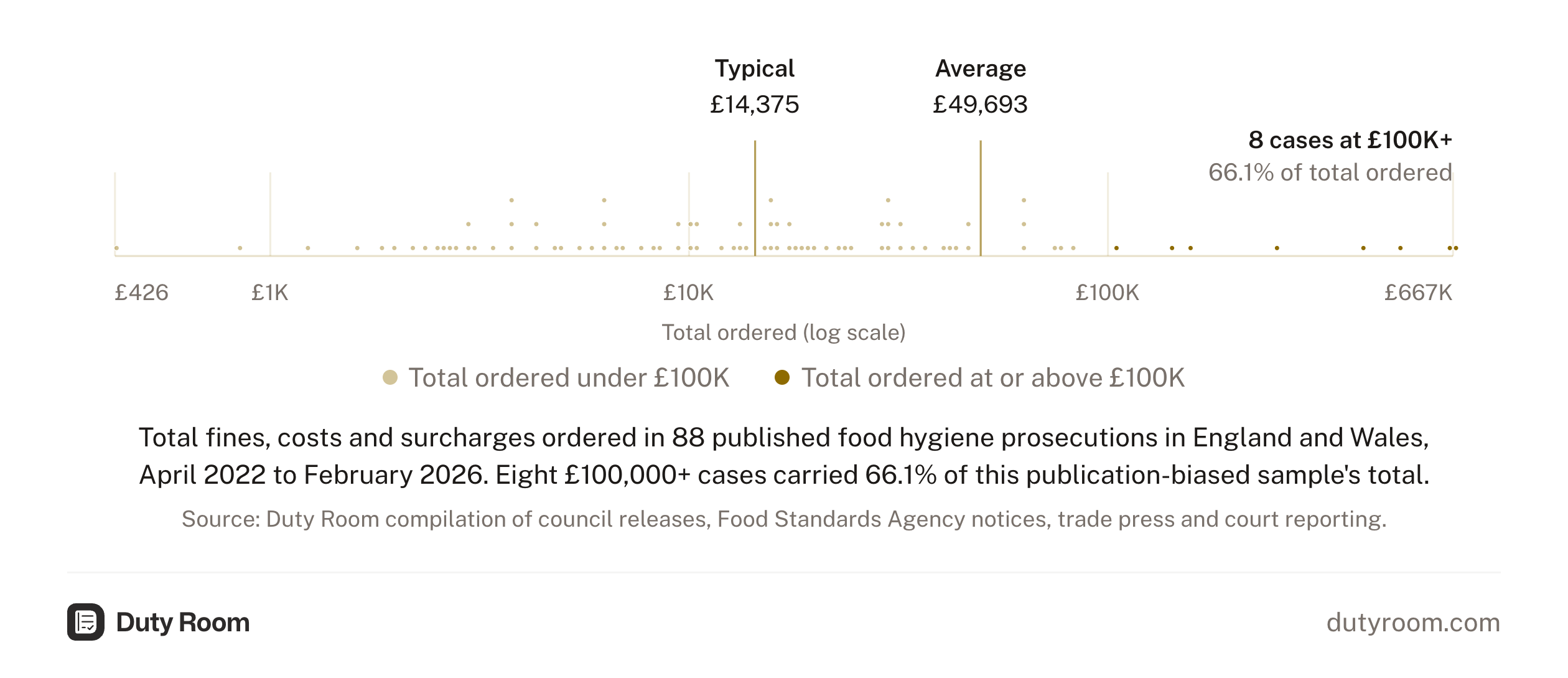Open the dutyroom.com link
The height and width of the screenshot is (678, 1568).
[x=1413, y=623]
